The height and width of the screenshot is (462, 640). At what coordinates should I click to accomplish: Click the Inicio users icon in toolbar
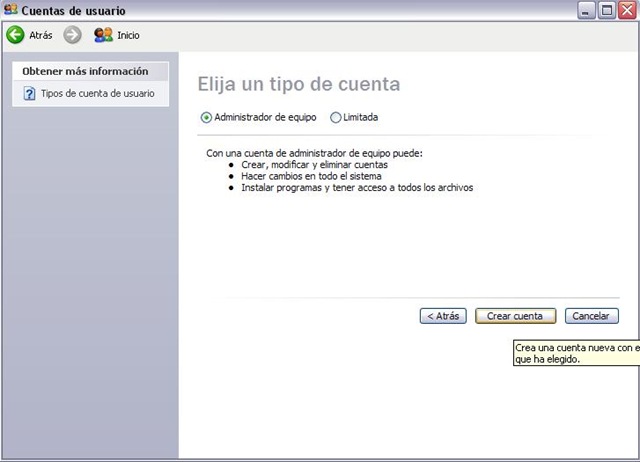102,35
